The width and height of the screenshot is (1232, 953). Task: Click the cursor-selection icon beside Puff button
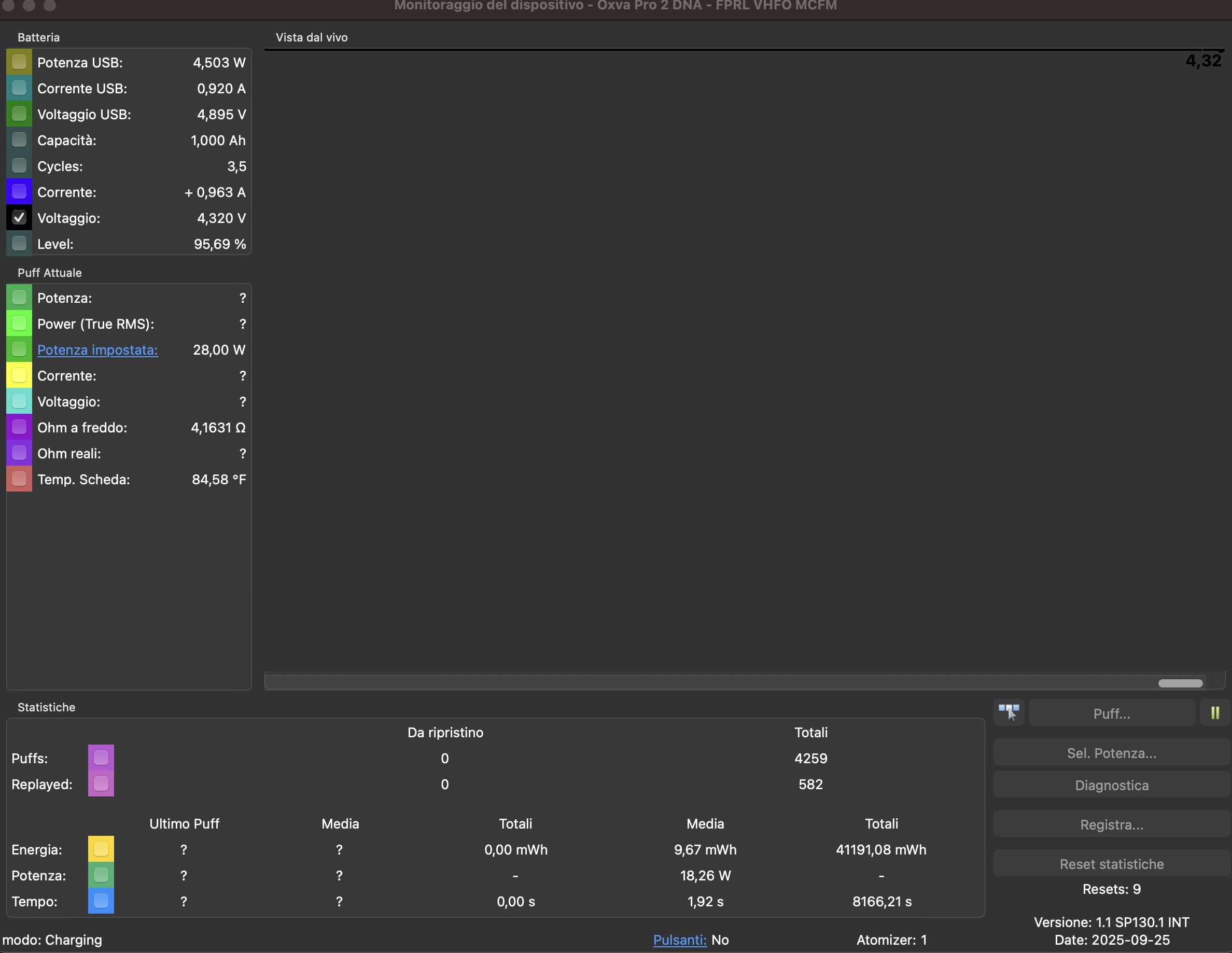(1009, 712)
